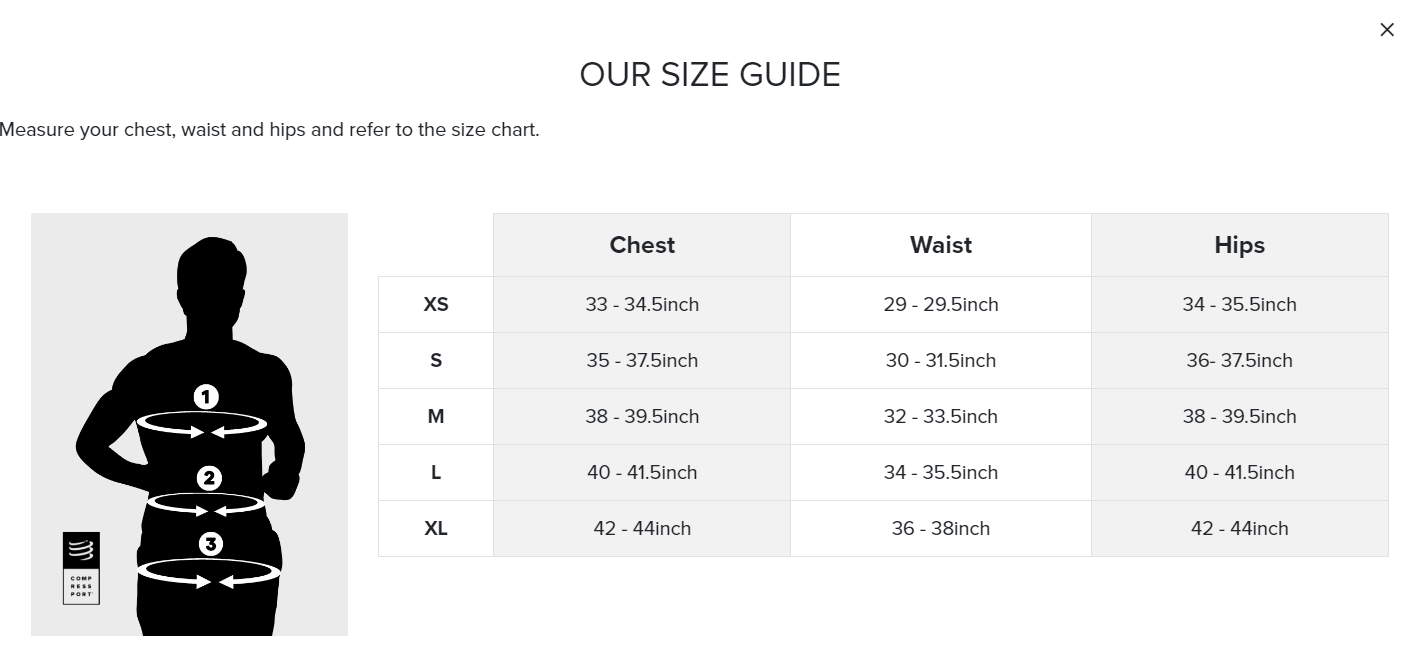Select the waist measurement arrows ring
This screenshot has width=1403, height=671.
pos(207,504)
